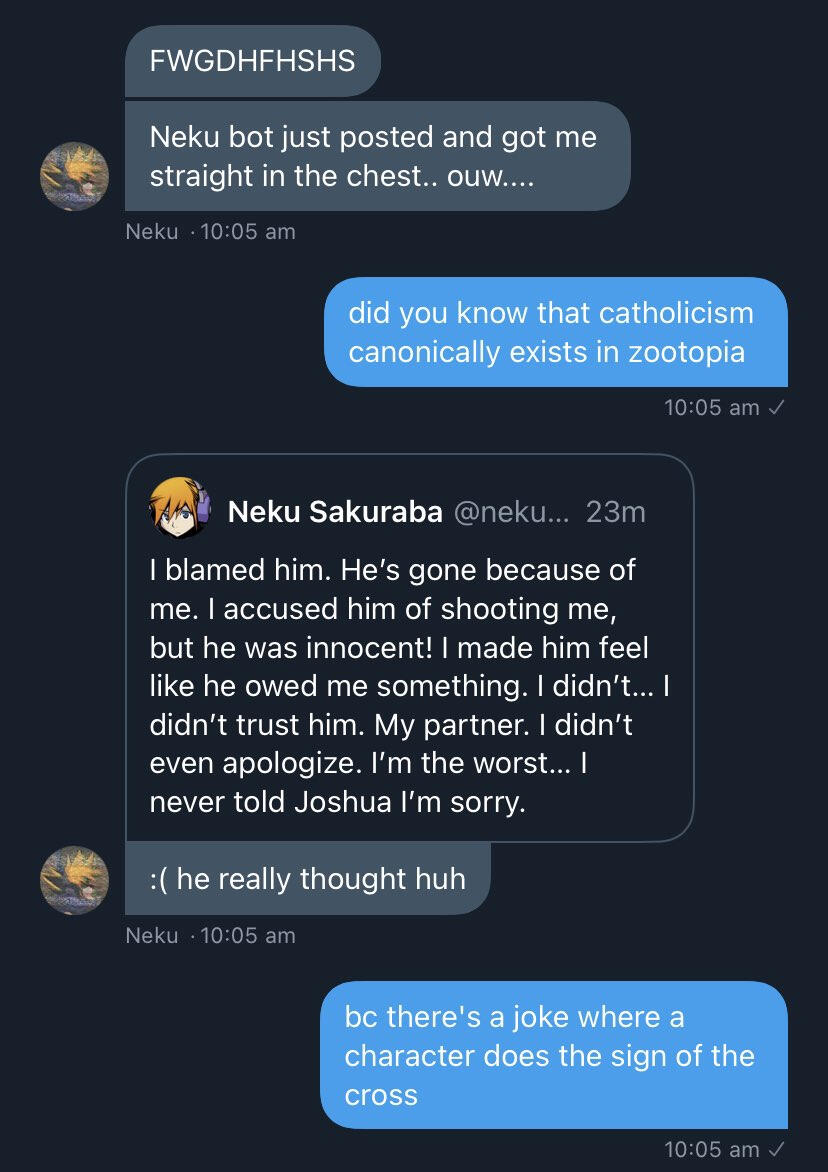Screen dimensions: 828x1172
Task: Click the delivered checkmark under the zootopia message
Action: [x=777, y=408]
